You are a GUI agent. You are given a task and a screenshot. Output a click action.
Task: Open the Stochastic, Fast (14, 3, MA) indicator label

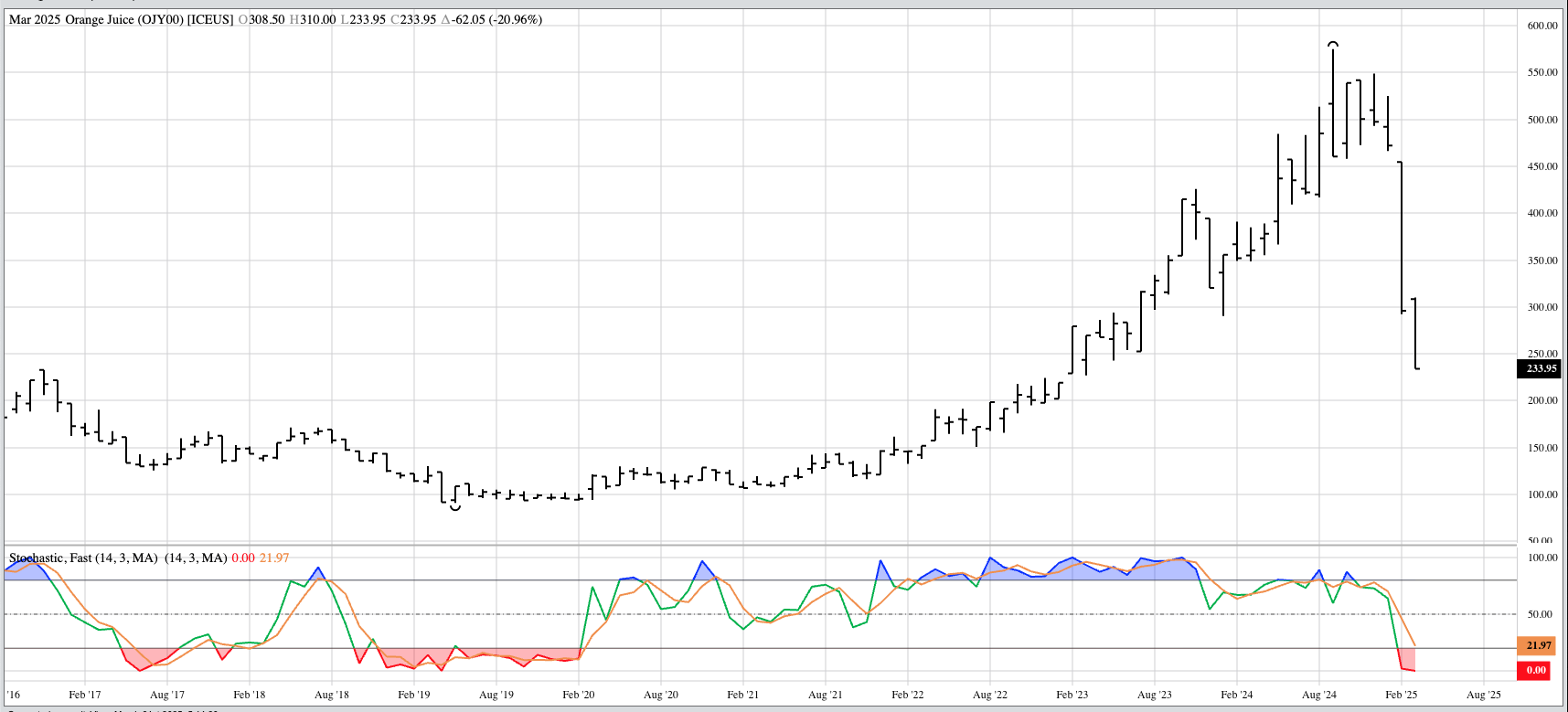pos(83,558)
